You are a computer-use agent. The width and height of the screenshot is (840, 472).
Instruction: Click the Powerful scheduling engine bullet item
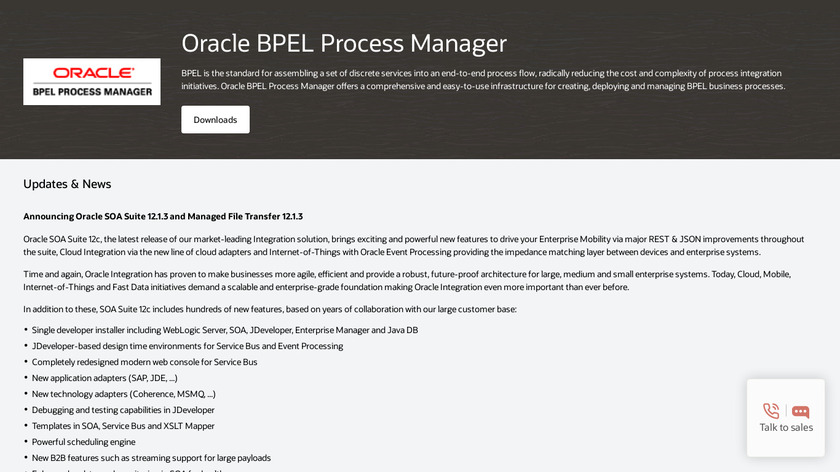[x=83, y=441]
